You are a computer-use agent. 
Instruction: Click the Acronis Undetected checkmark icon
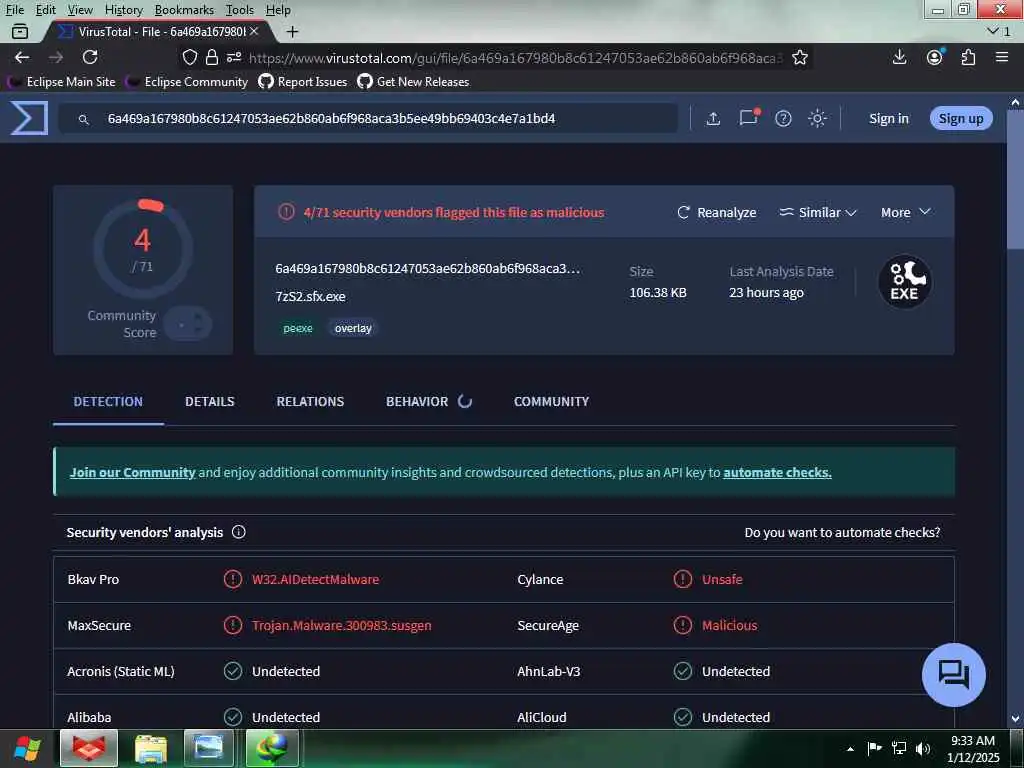(232, 671)
